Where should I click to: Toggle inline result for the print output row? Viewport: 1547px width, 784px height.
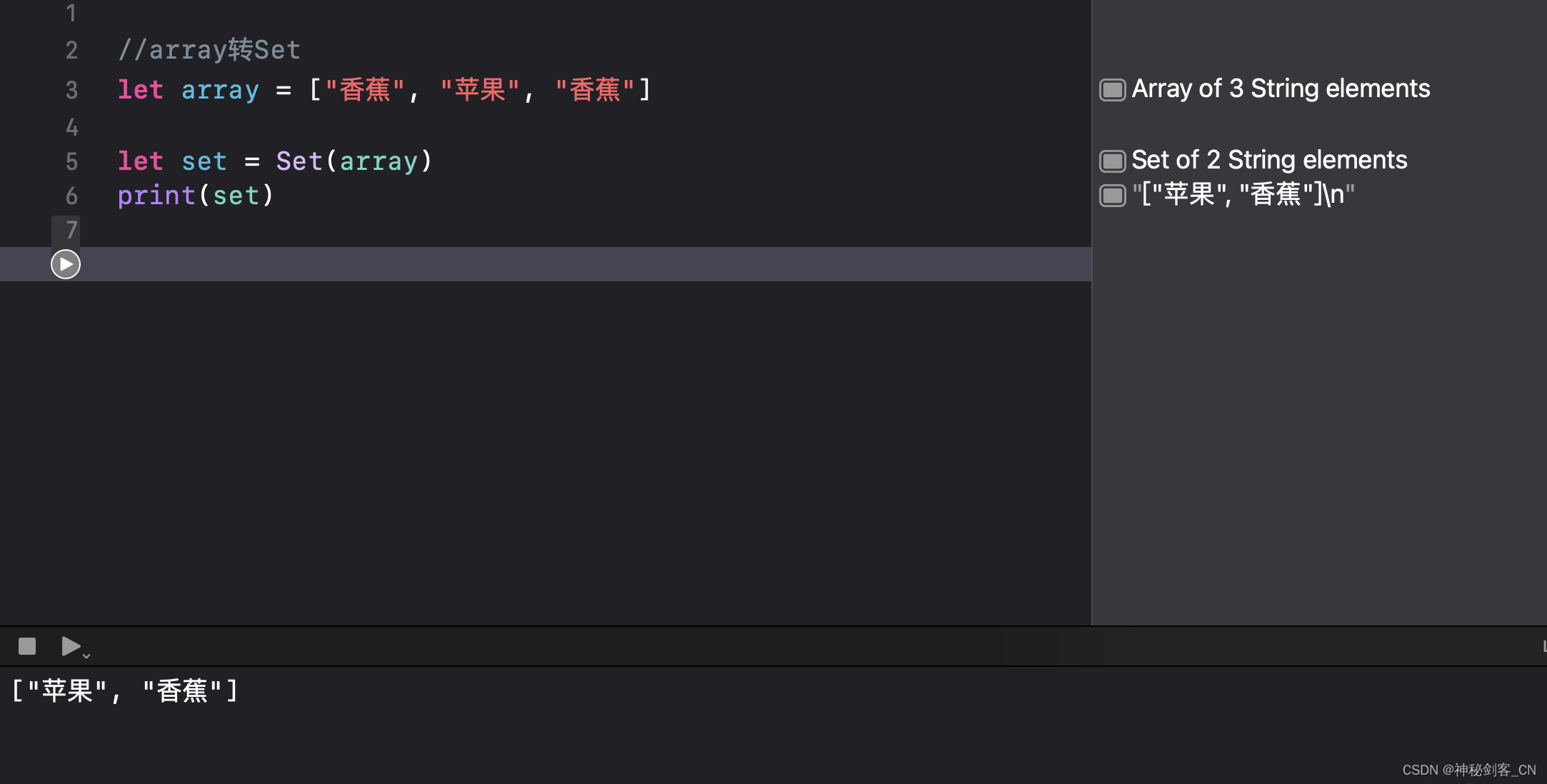pyautogui.click(x=1112, y=196)
